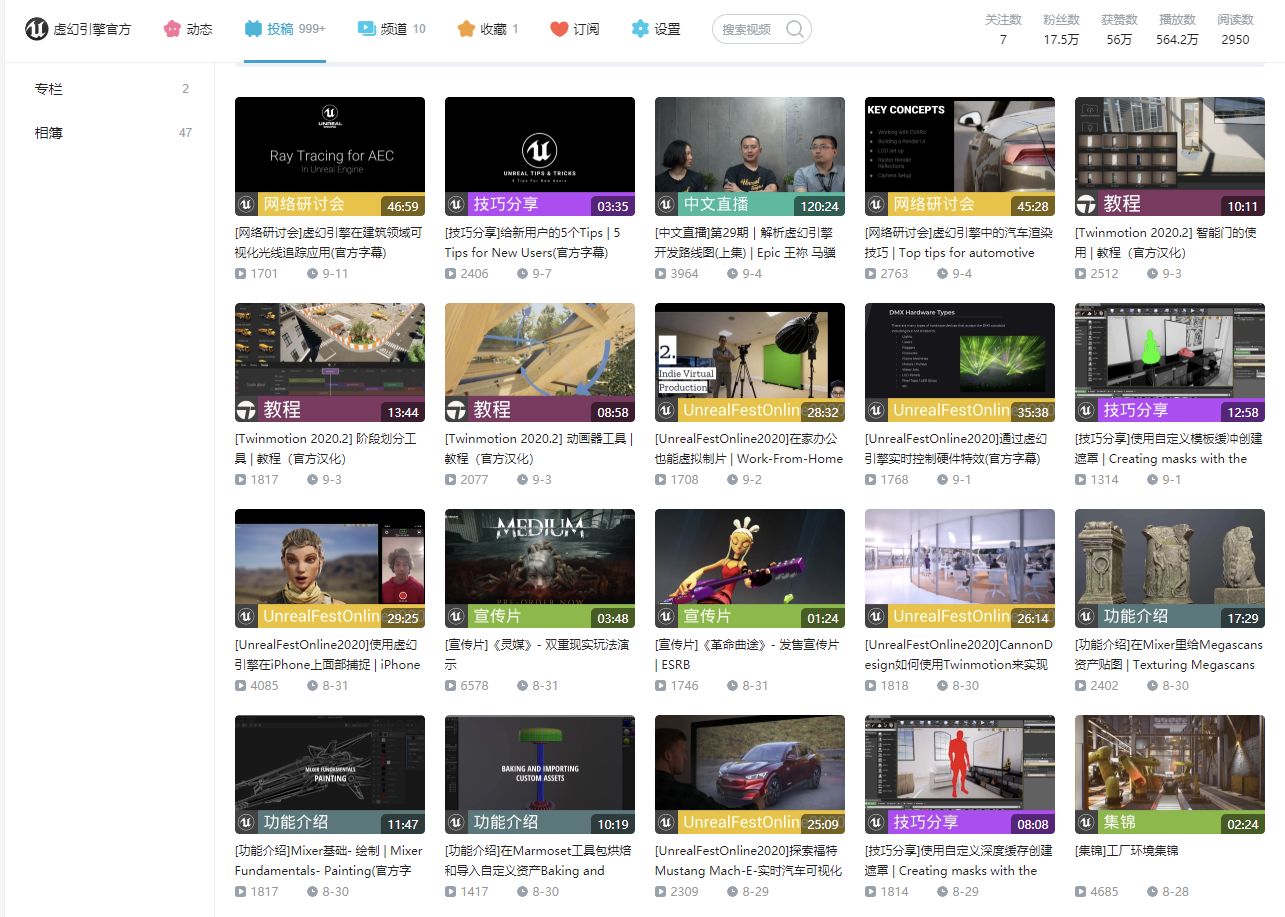Click the 投稿 submissions icon
Image resolution: width=1285 pixels, height=917 pixels.
[254, 29]
